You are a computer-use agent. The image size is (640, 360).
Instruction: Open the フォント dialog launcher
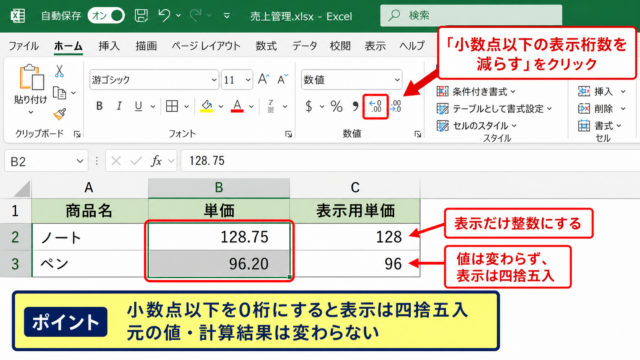289,134
